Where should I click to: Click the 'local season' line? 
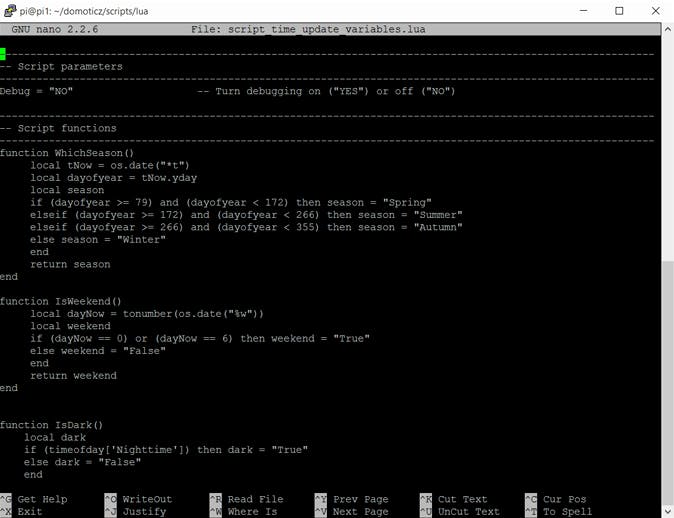click(x=67, y=190)
